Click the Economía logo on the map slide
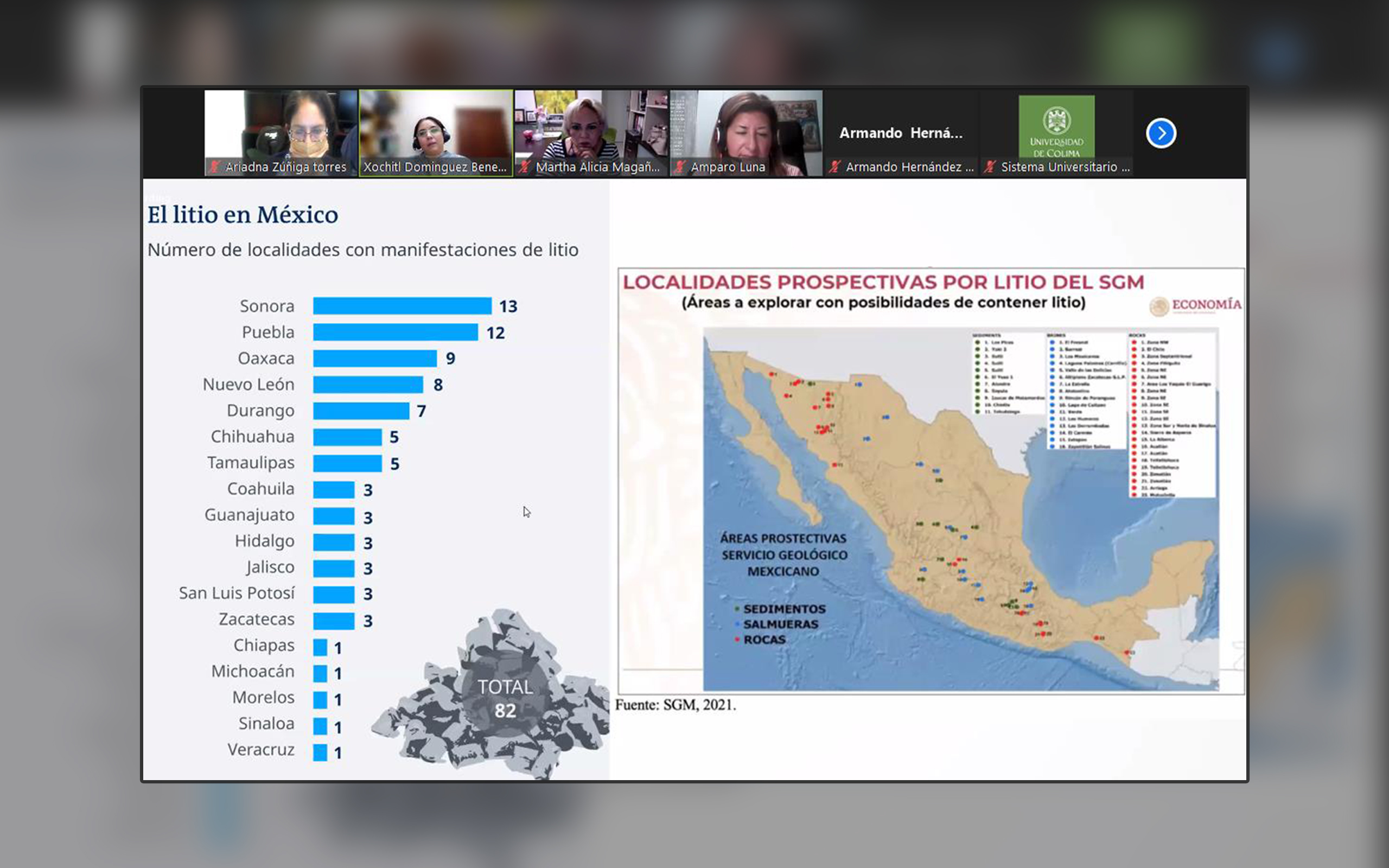This screenshot has width=1389, height=868. pos(1195,305)
